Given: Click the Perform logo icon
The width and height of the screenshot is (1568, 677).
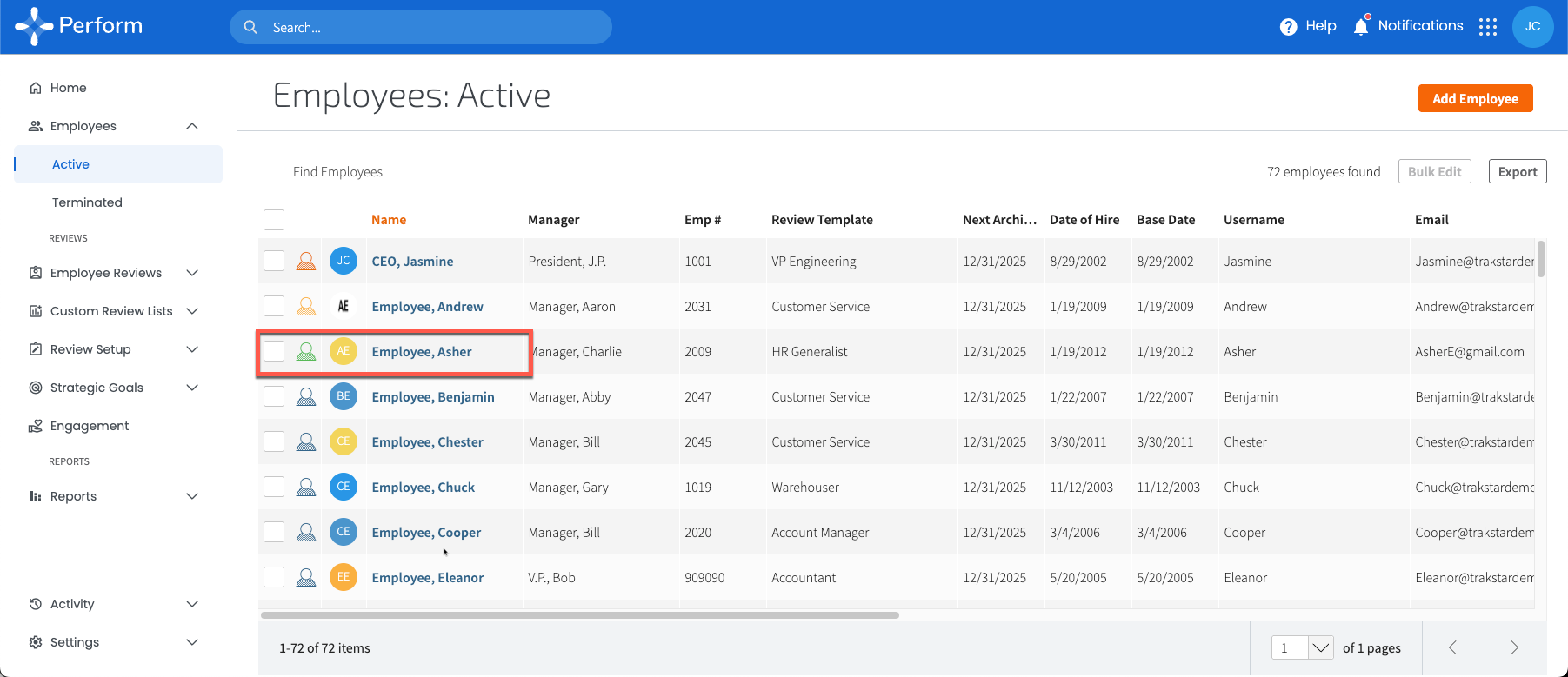Looking at the screenshot, I should [33, 26].
